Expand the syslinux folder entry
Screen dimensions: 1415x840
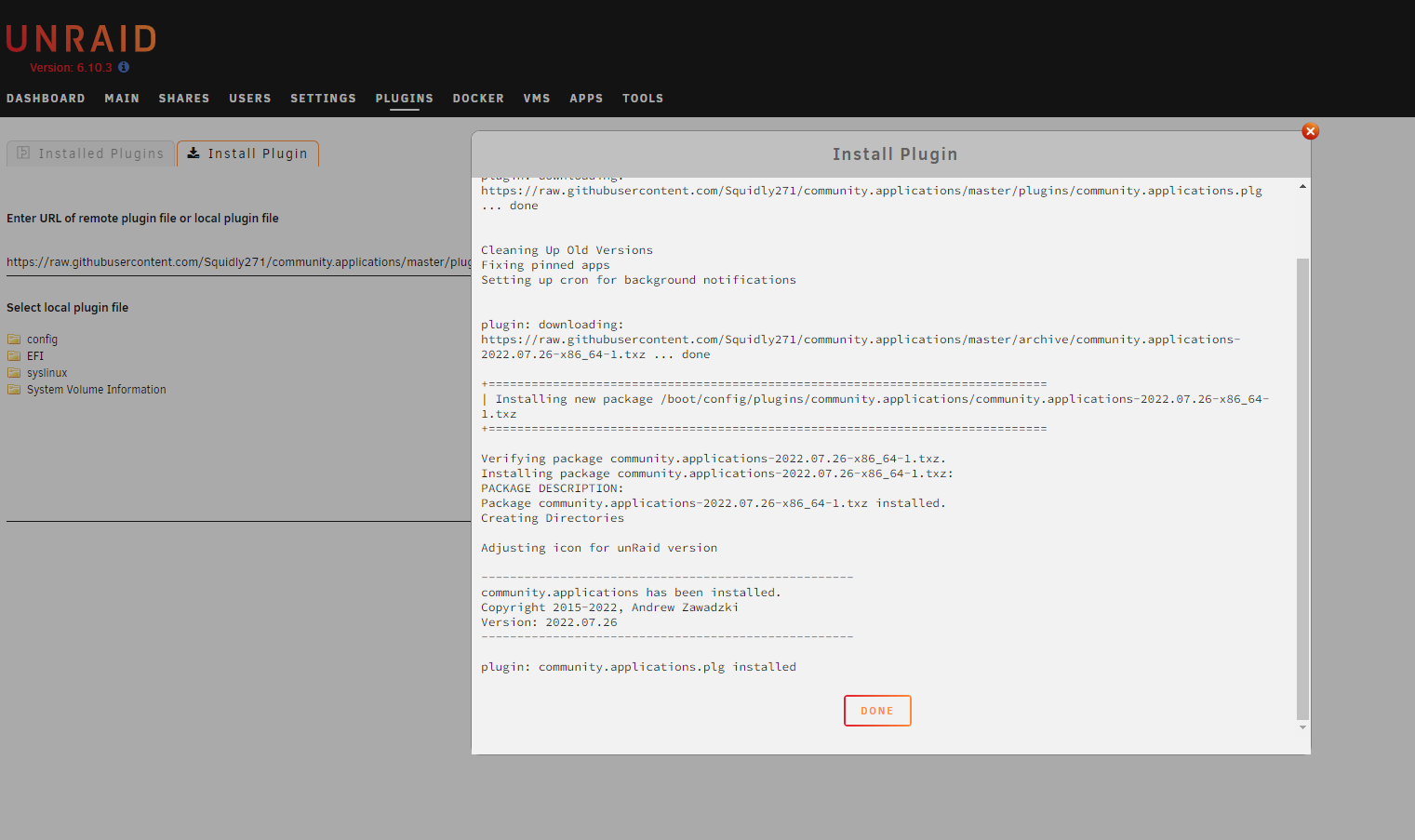click(x=47, y=373)
